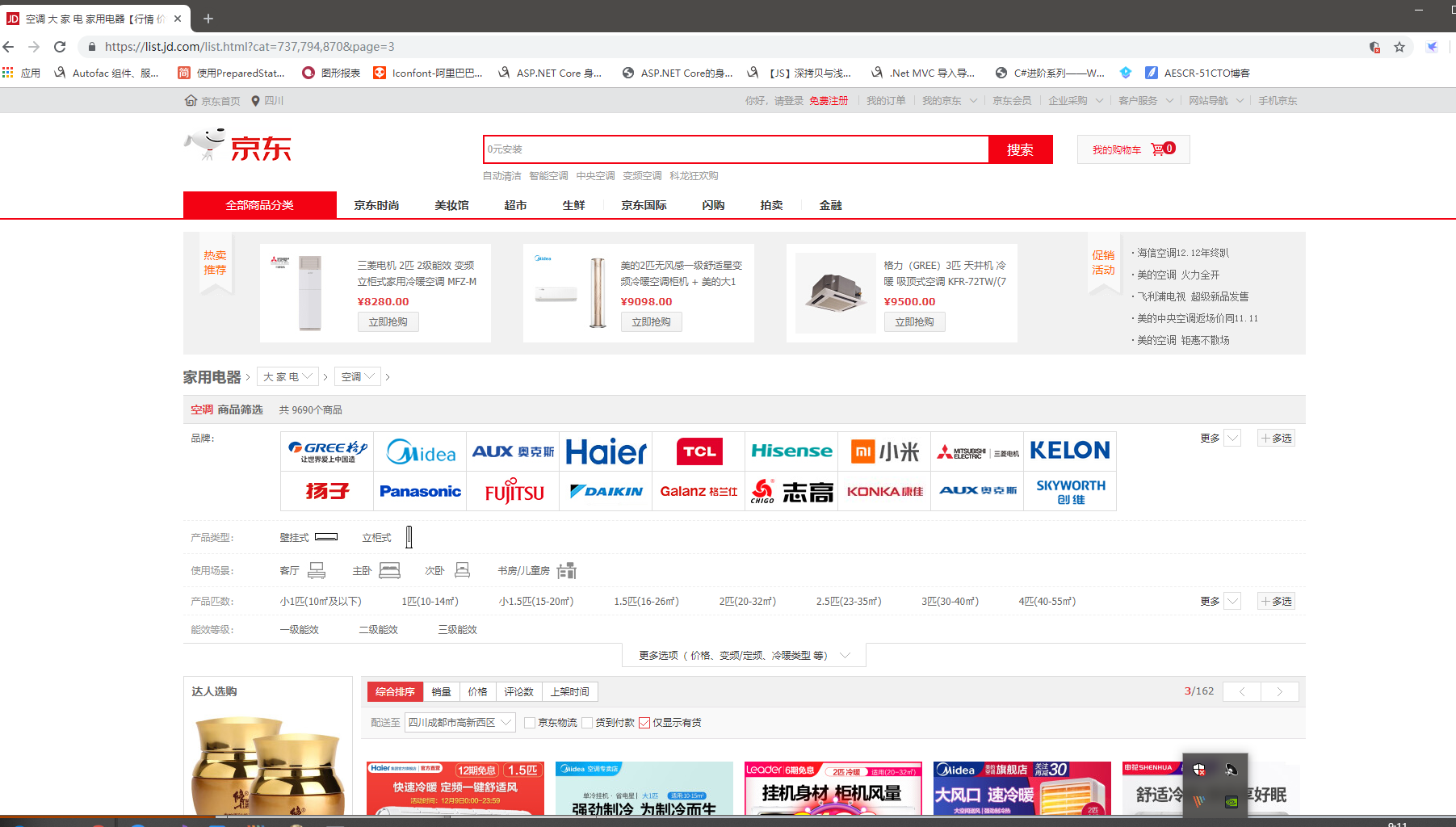This screenshot has height=827, width=1456.
Task: Select the Haier brand logo
Action: (606, 451)
